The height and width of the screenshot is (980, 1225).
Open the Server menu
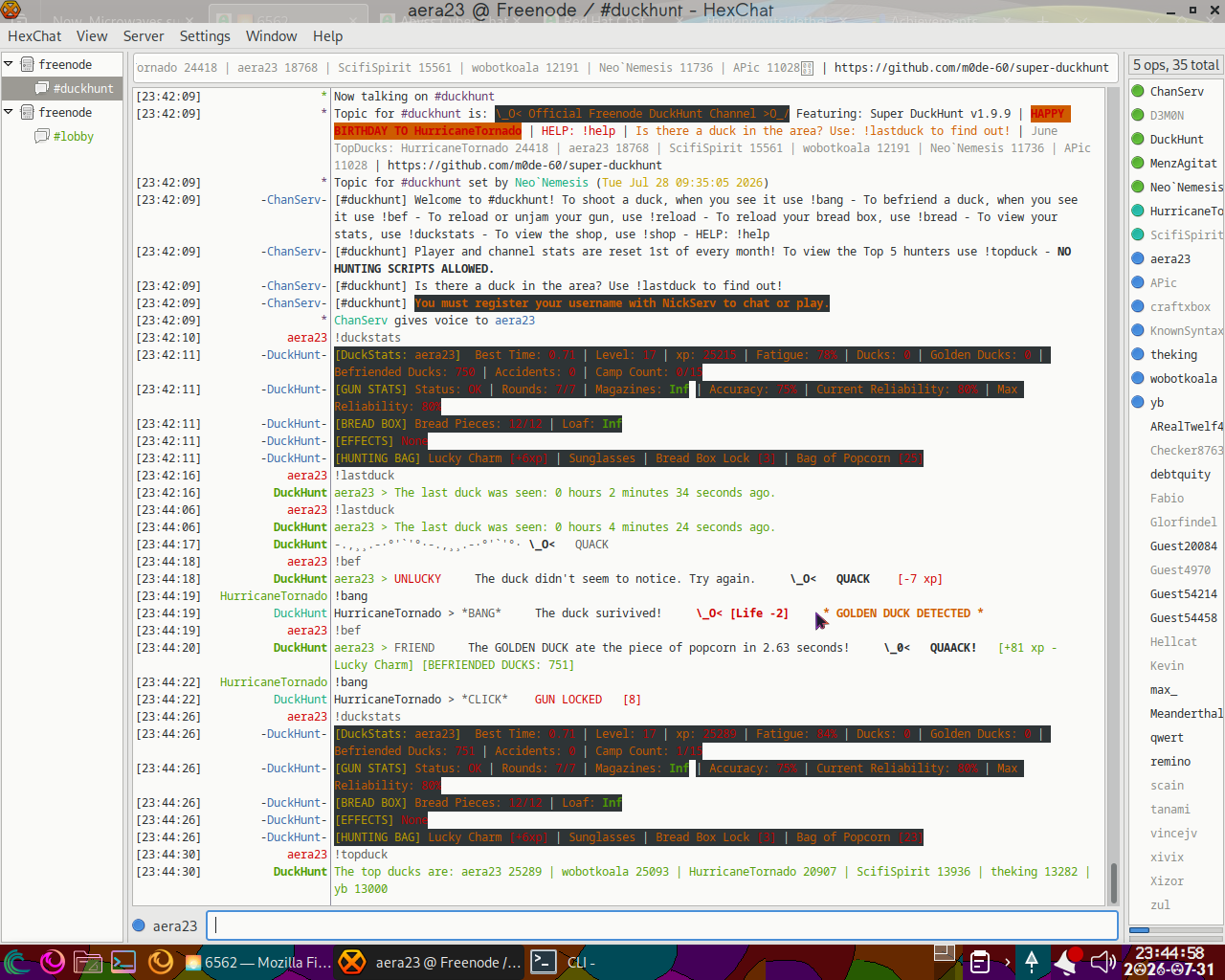click(x=144, y=36)
